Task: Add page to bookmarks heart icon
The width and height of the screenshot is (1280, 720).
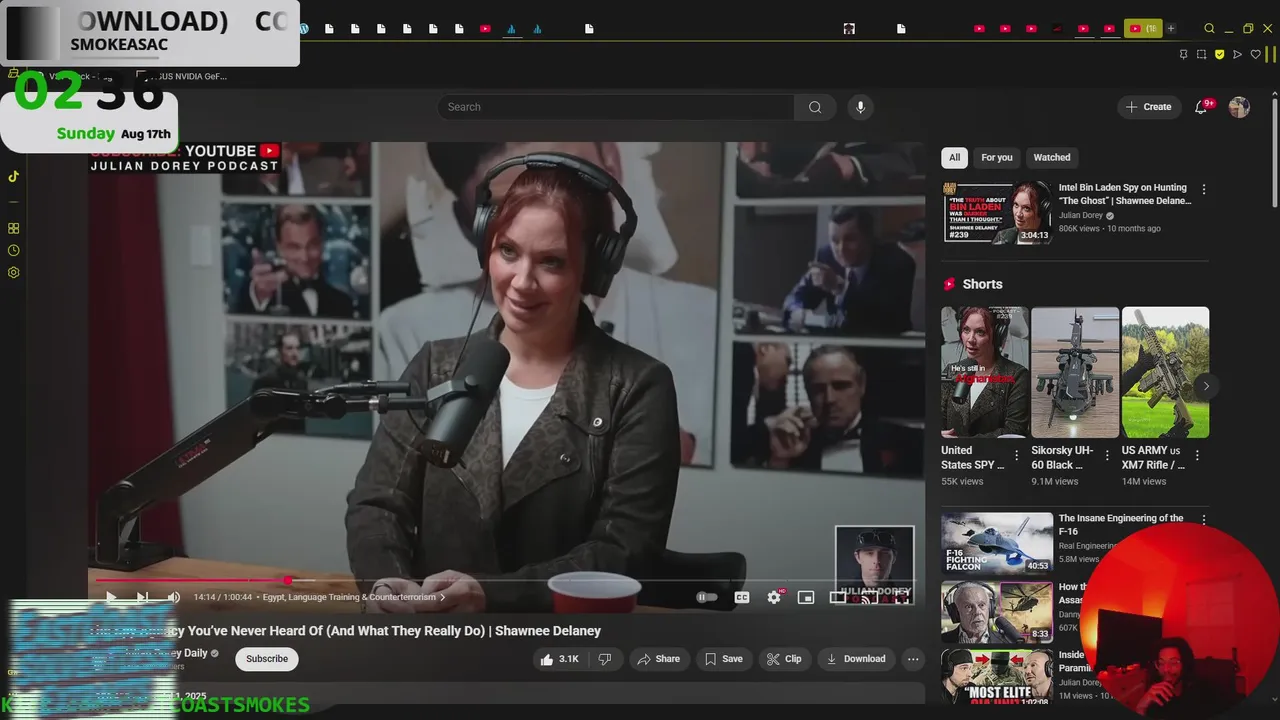Action: tap(1256, 54)
